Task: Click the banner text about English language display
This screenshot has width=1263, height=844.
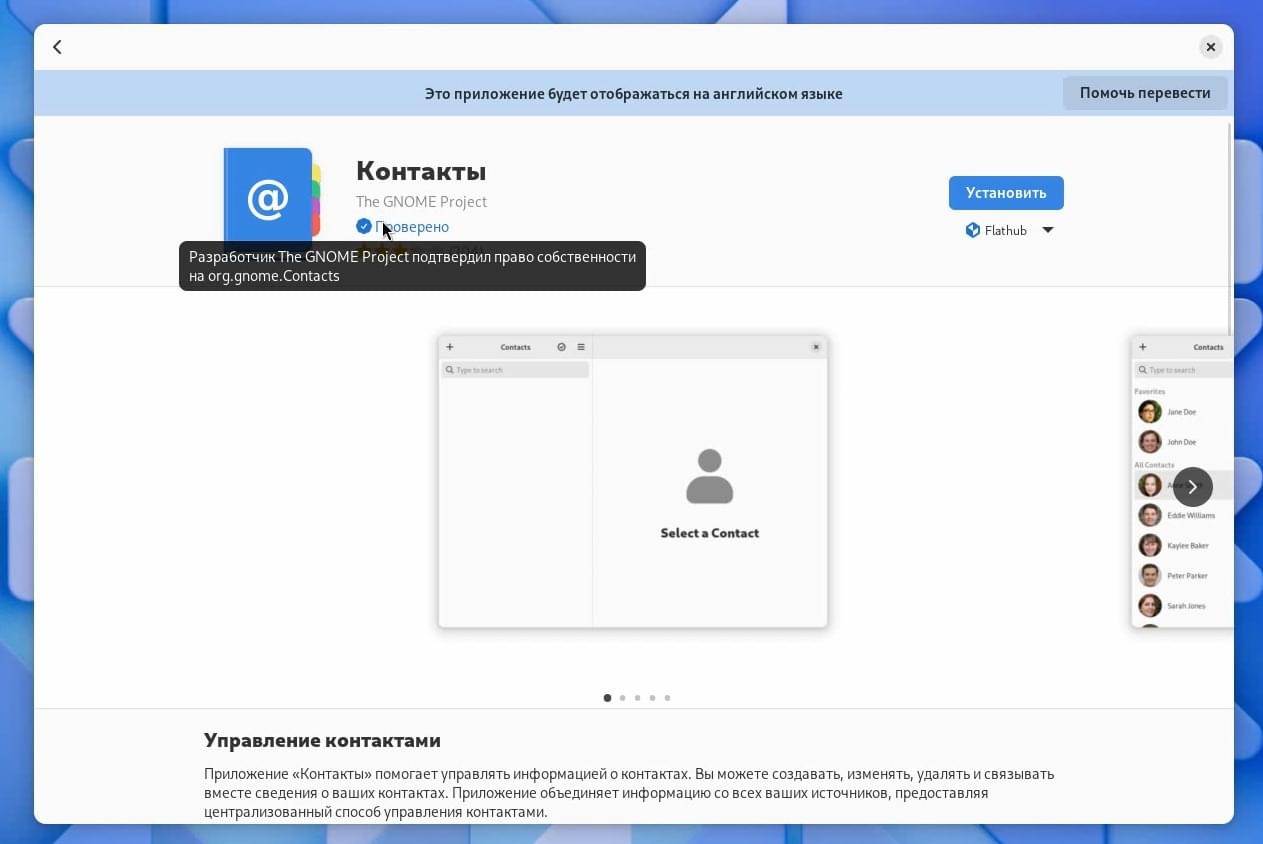Action: coord(633,93)
